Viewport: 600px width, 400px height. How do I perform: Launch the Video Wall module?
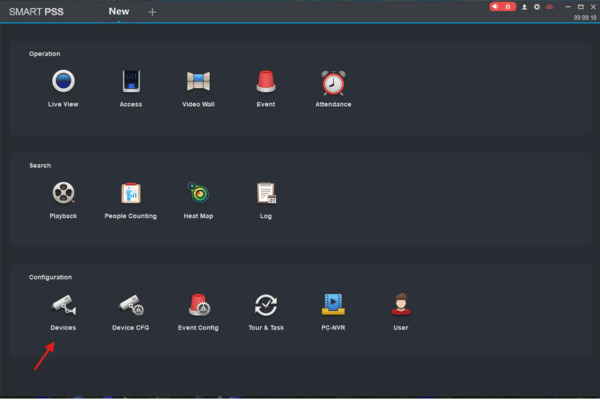point(198,88)
